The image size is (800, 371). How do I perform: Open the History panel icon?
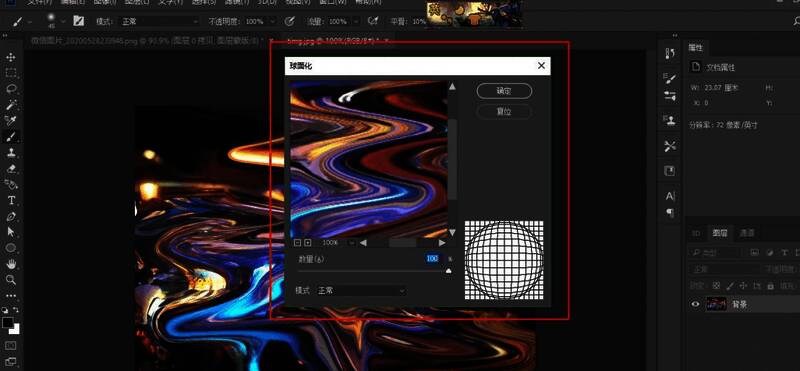tap(670, 53)
